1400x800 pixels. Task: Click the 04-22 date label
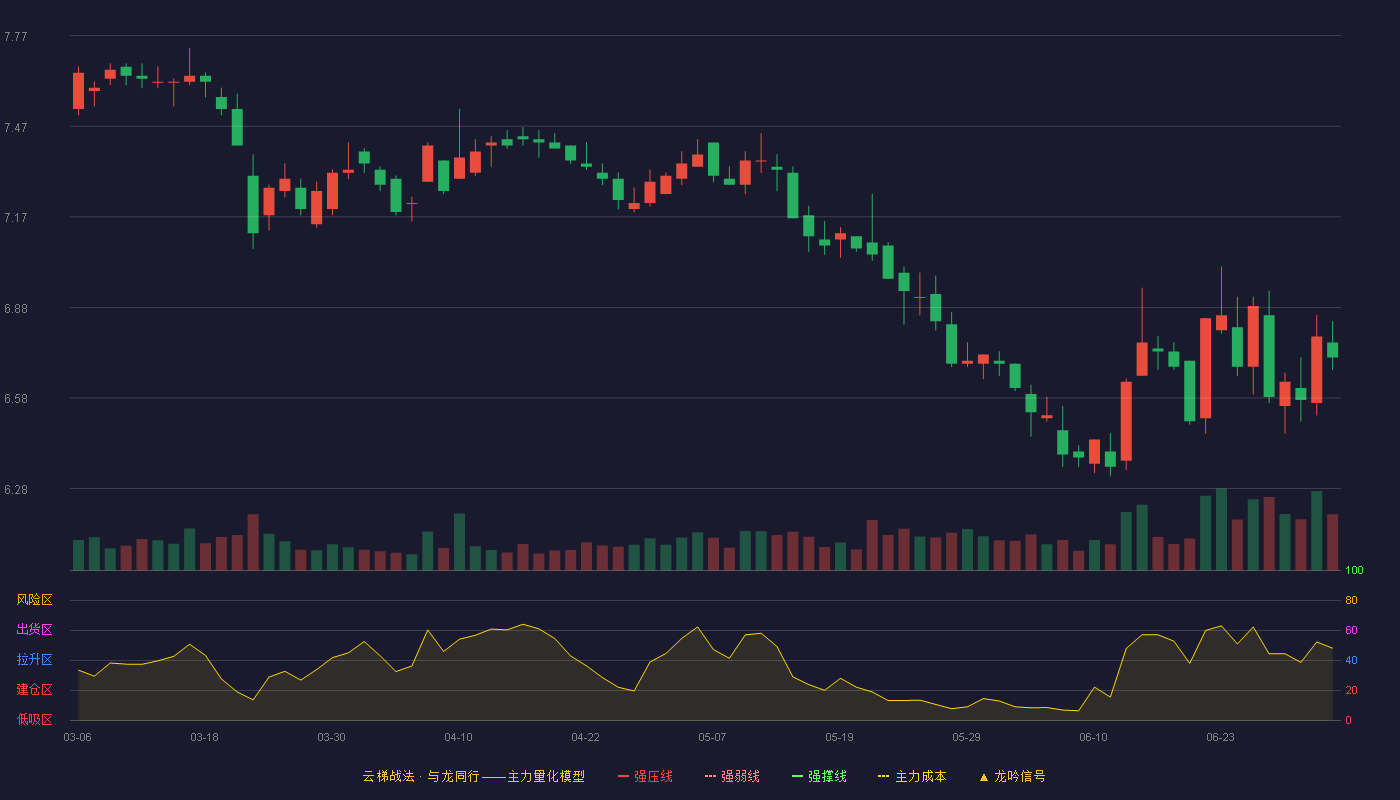coord(585,737)
